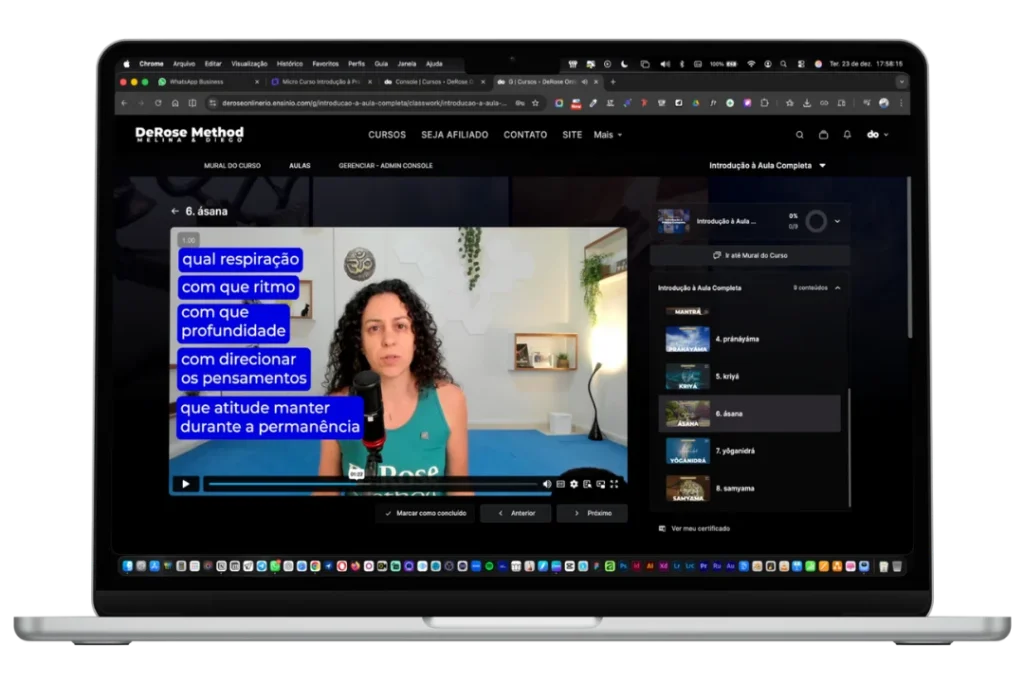Open the Chrome extensions puzzle icon
The width and height of the screenshot is (1024, 683).
click(764, 103)
